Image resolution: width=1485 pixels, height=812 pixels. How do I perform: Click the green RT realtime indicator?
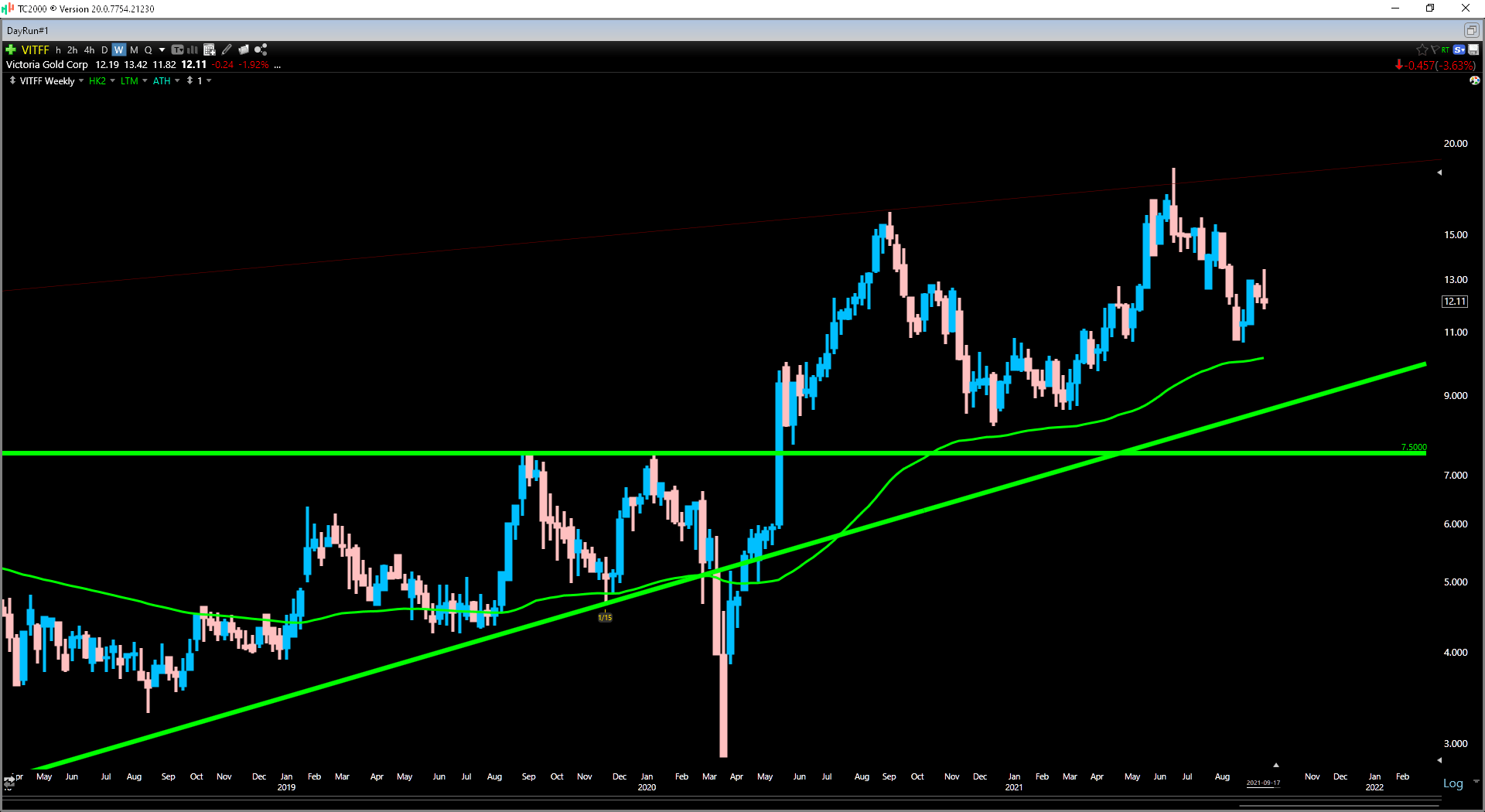(x=1445, y=49)
